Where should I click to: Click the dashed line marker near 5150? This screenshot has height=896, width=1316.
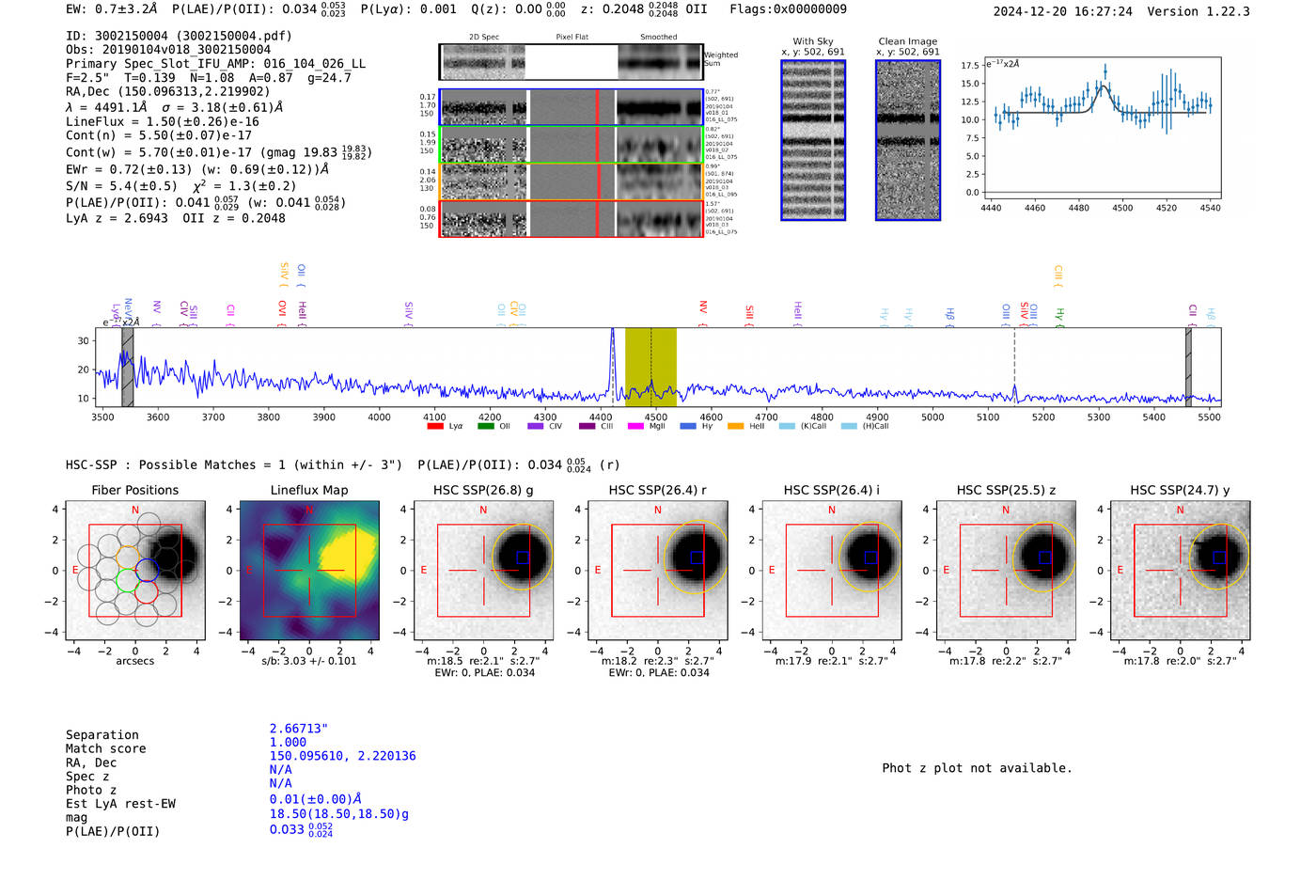(1014, 367)
